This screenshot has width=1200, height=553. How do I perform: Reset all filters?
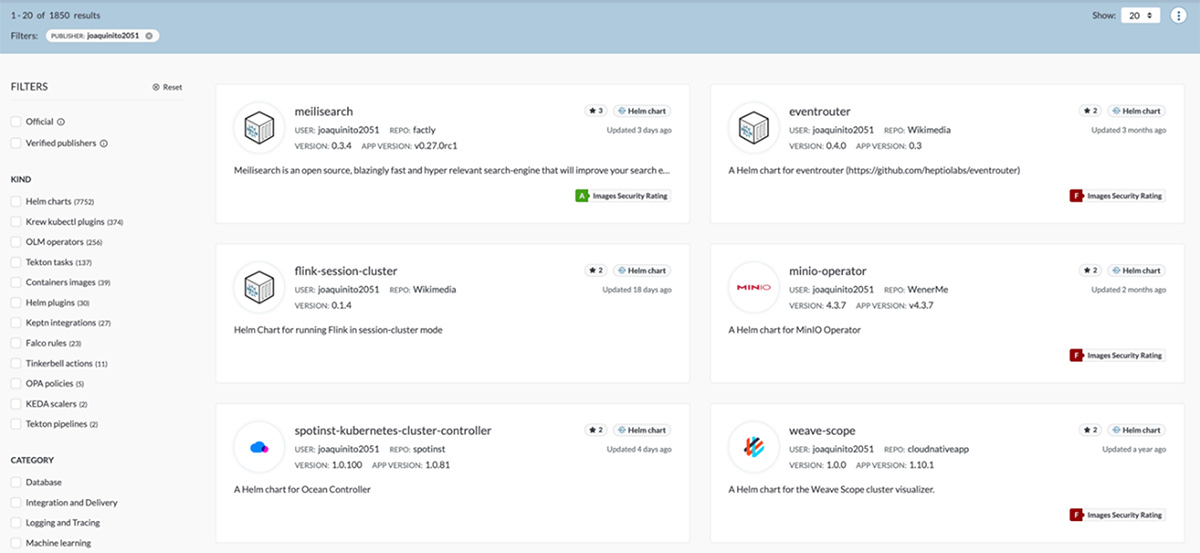(x=167, y=87)
